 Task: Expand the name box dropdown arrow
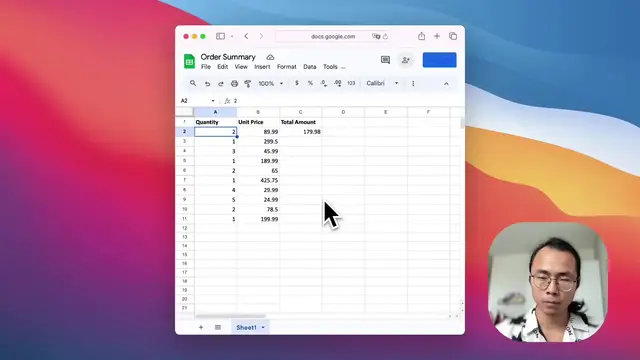213,101
